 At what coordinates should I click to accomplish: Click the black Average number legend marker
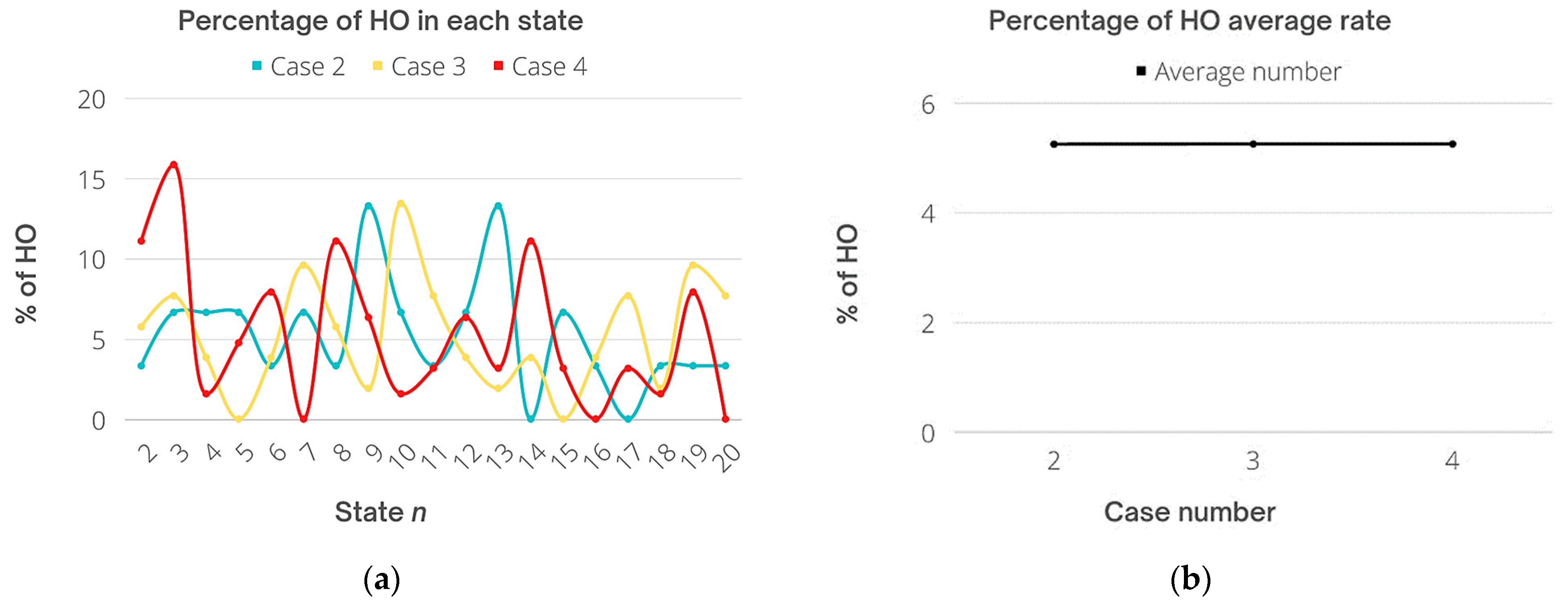[x=1141, y=71]
